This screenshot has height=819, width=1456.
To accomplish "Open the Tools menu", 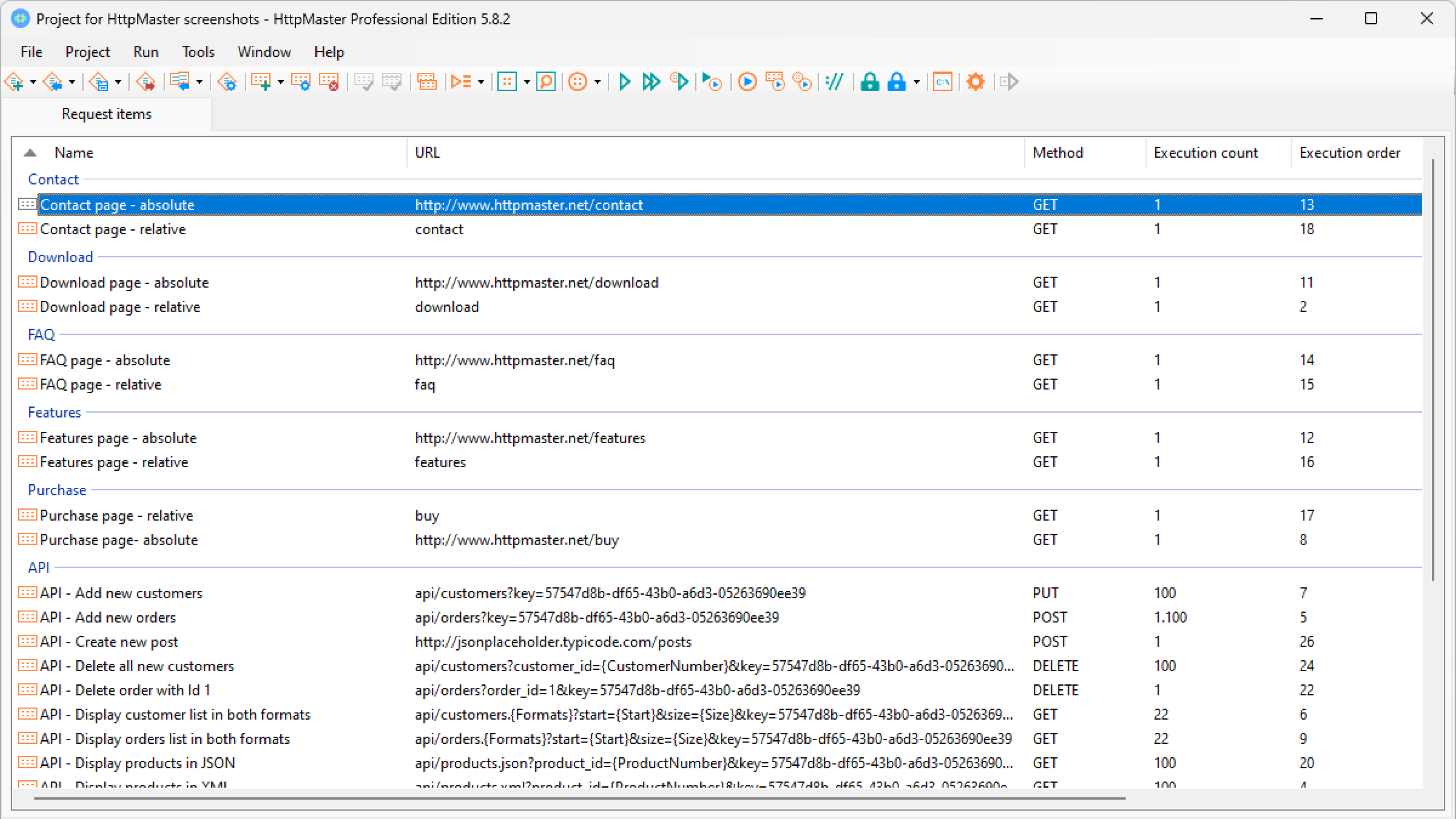I will pyautogui.click(x=197, y=51).
